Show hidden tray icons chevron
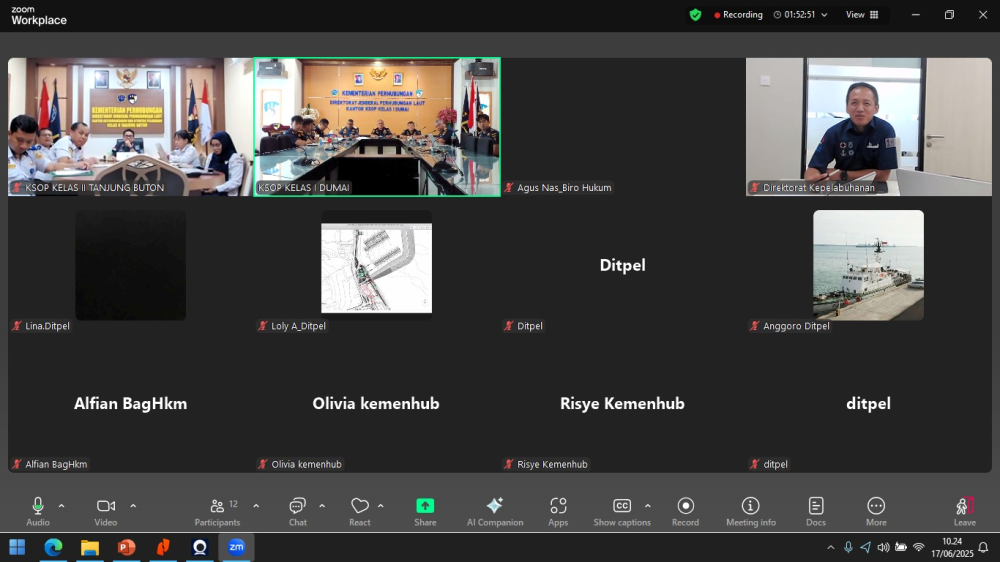This screenshot has height=562, width=1000. point(830,547)
